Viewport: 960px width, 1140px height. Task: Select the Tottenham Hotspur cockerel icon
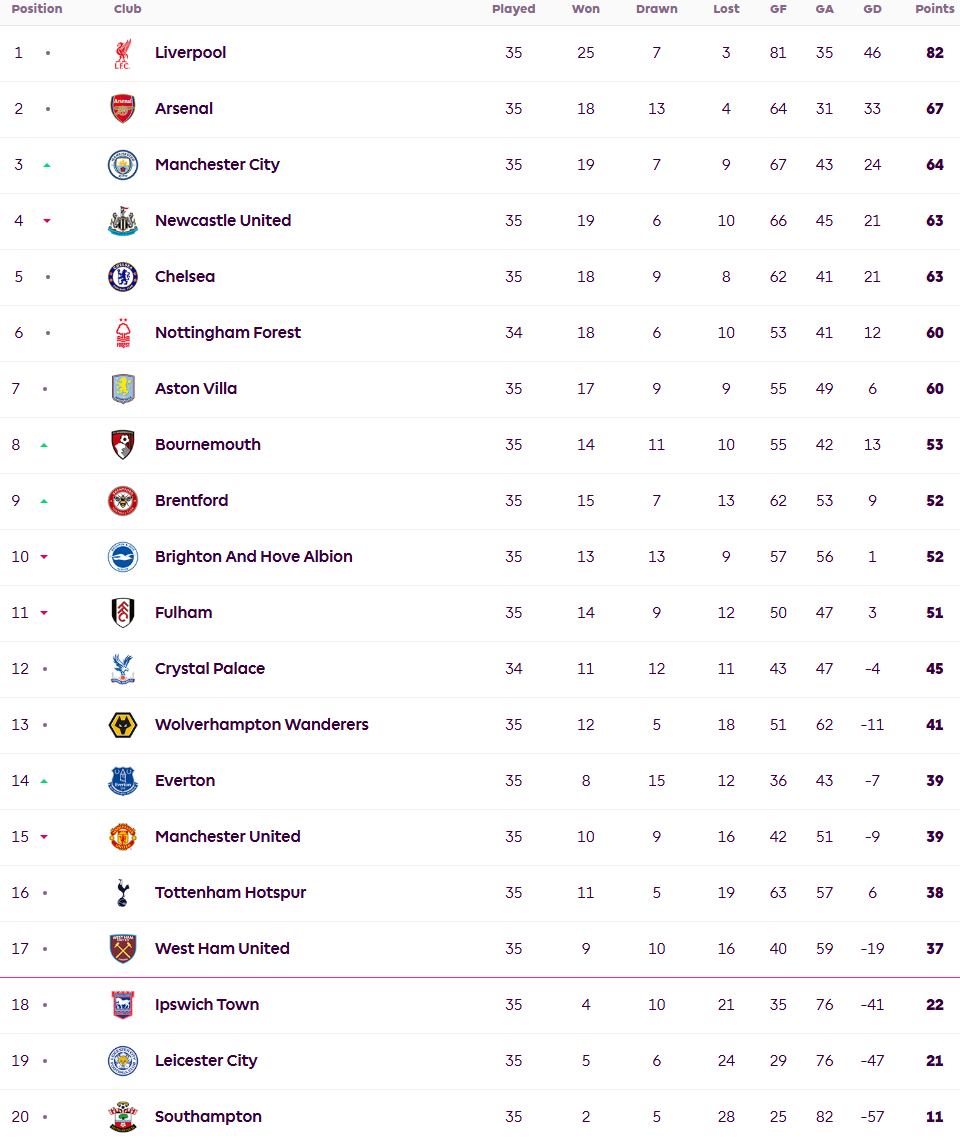(123, 893)
